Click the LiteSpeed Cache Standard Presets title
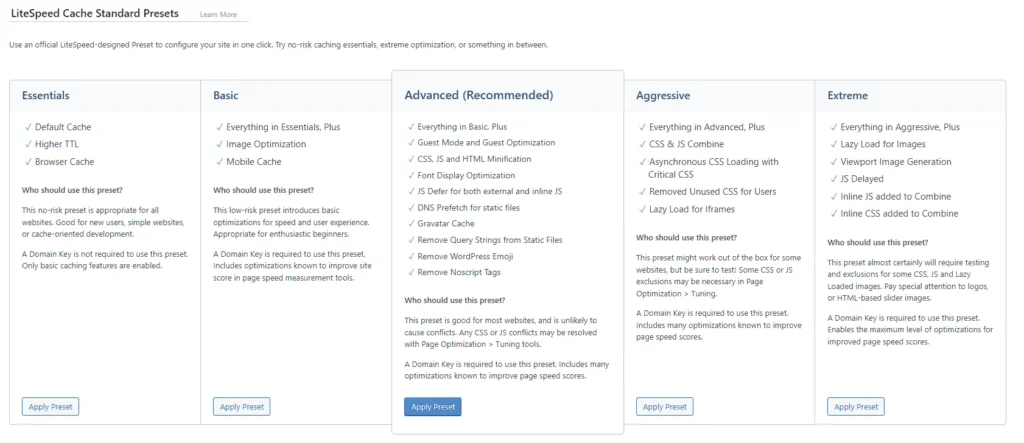 click(x=95, y=13)
